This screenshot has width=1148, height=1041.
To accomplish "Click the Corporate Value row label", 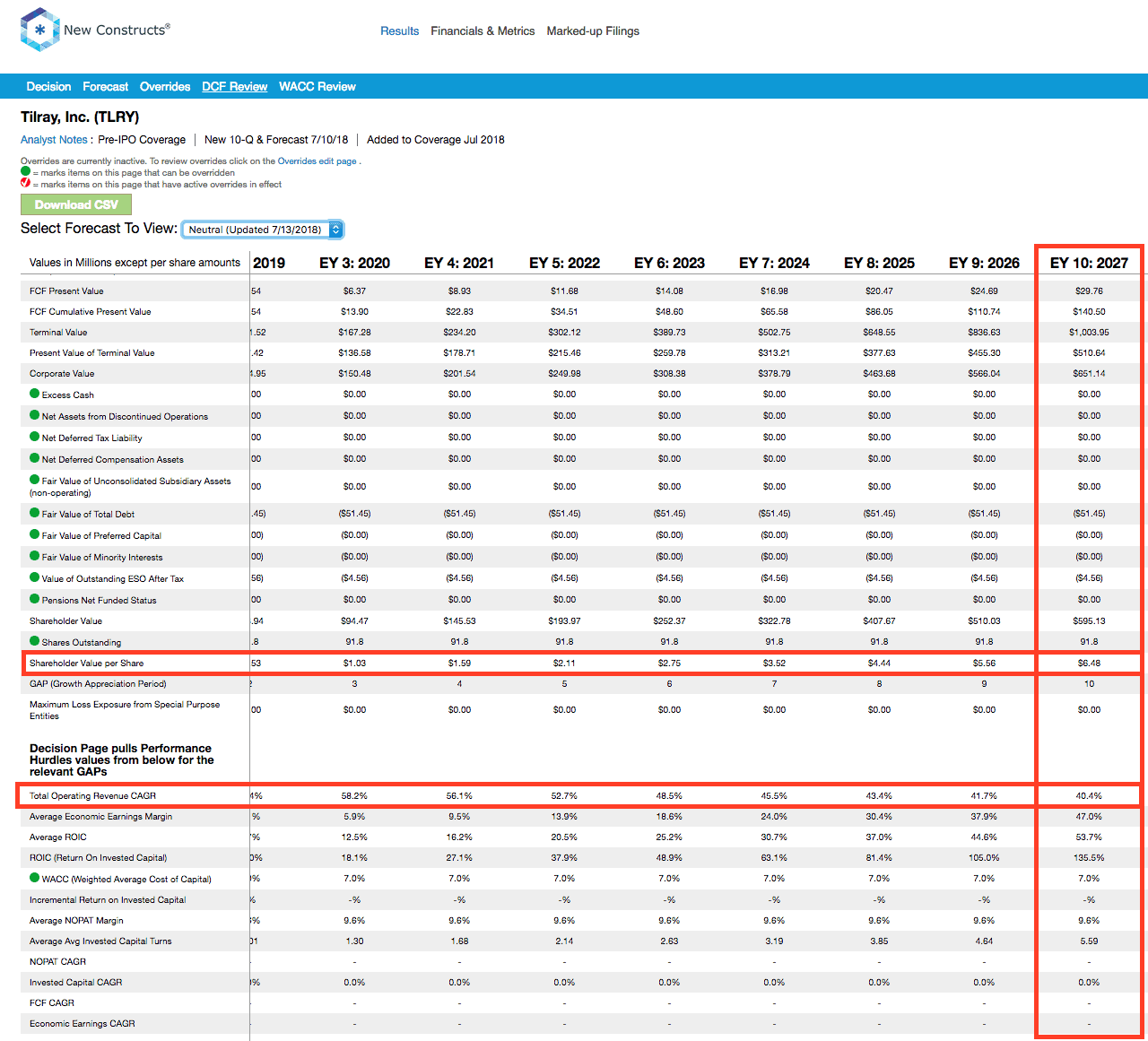I will click(62, 373).
